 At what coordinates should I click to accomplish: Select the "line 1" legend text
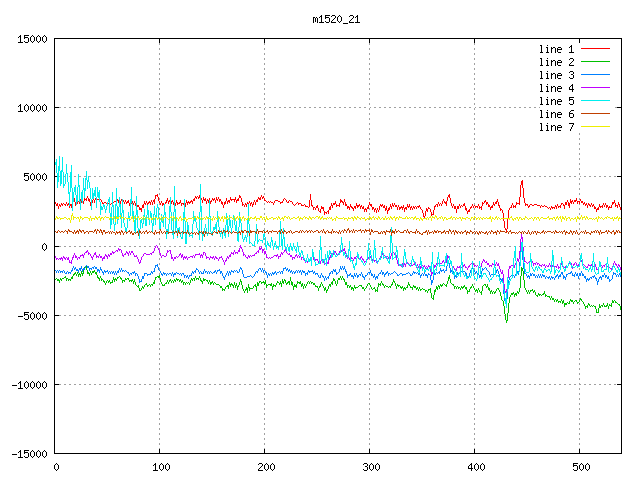click(556, 49)
